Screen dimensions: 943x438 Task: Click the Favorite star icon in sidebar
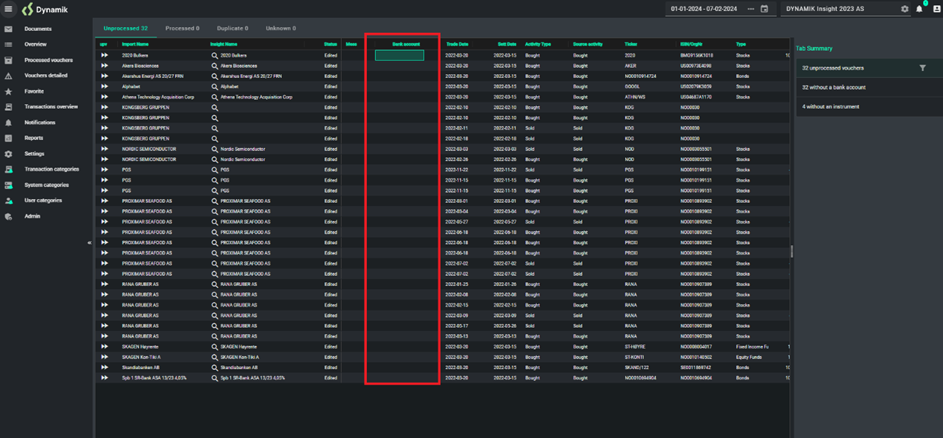[x=9, y=91]
